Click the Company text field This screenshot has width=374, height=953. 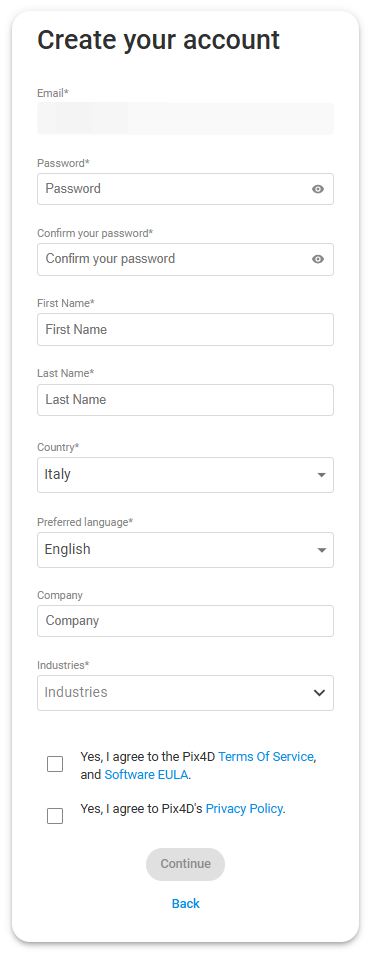tap(185, 621)
